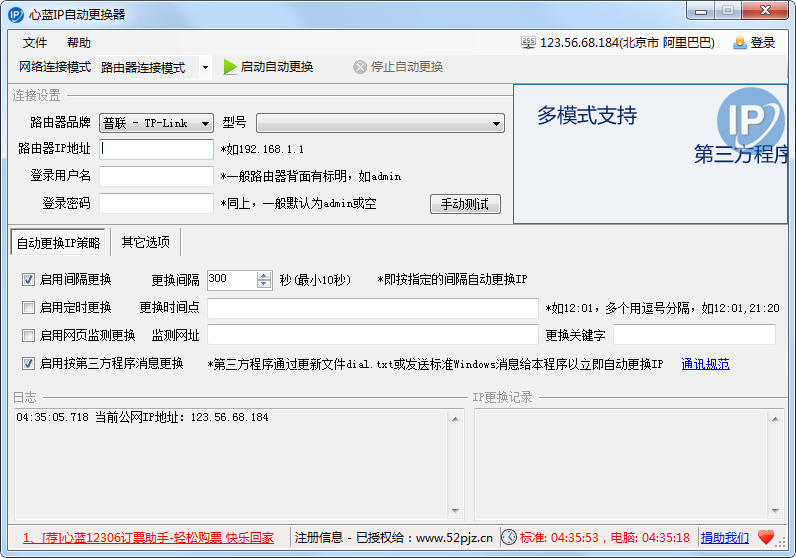Click the app logo in title bar
Screen dimensions: 796x558
[15, 14]
